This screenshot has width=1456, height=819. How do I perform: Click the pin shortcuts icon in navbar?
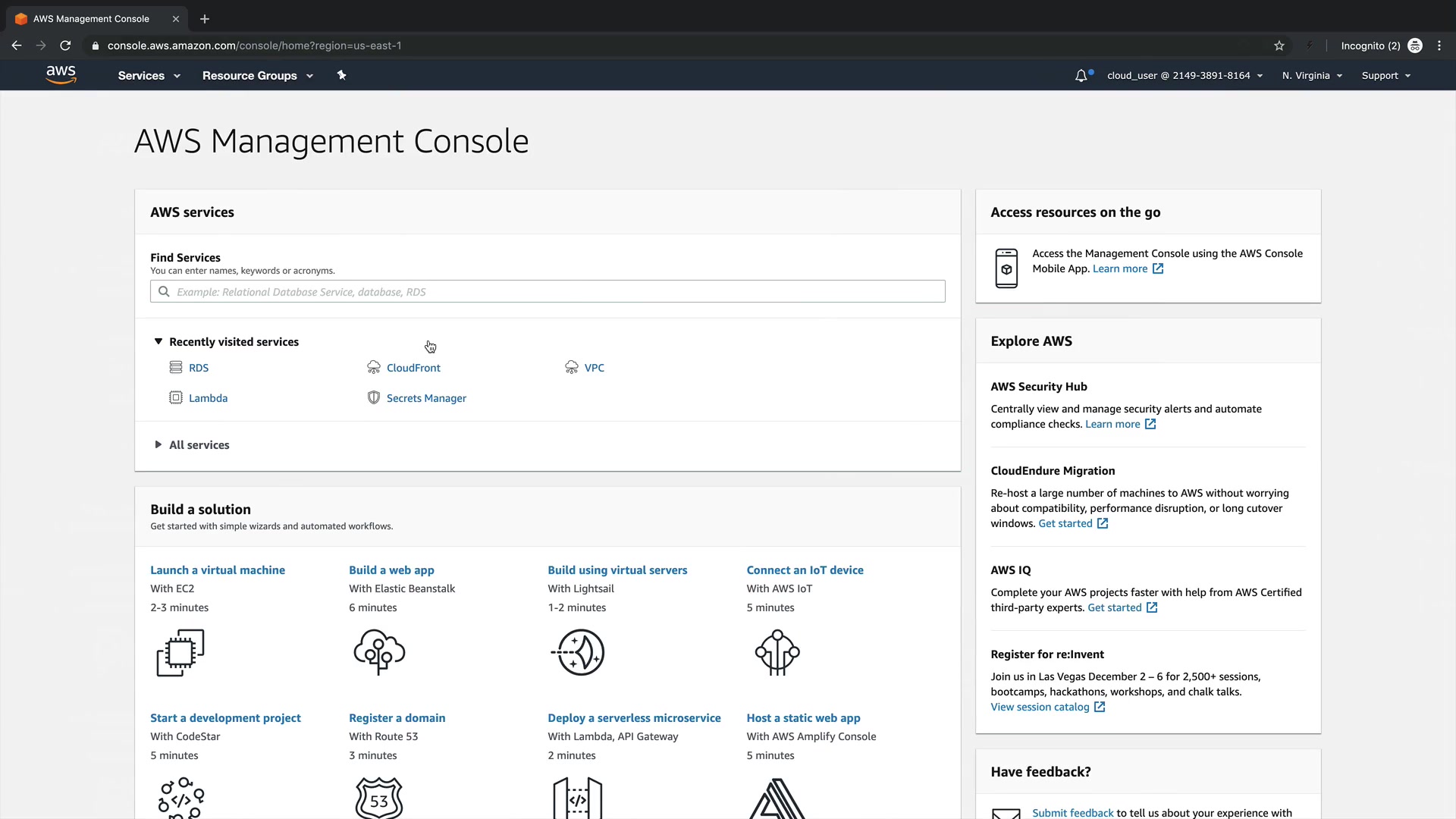341,75
